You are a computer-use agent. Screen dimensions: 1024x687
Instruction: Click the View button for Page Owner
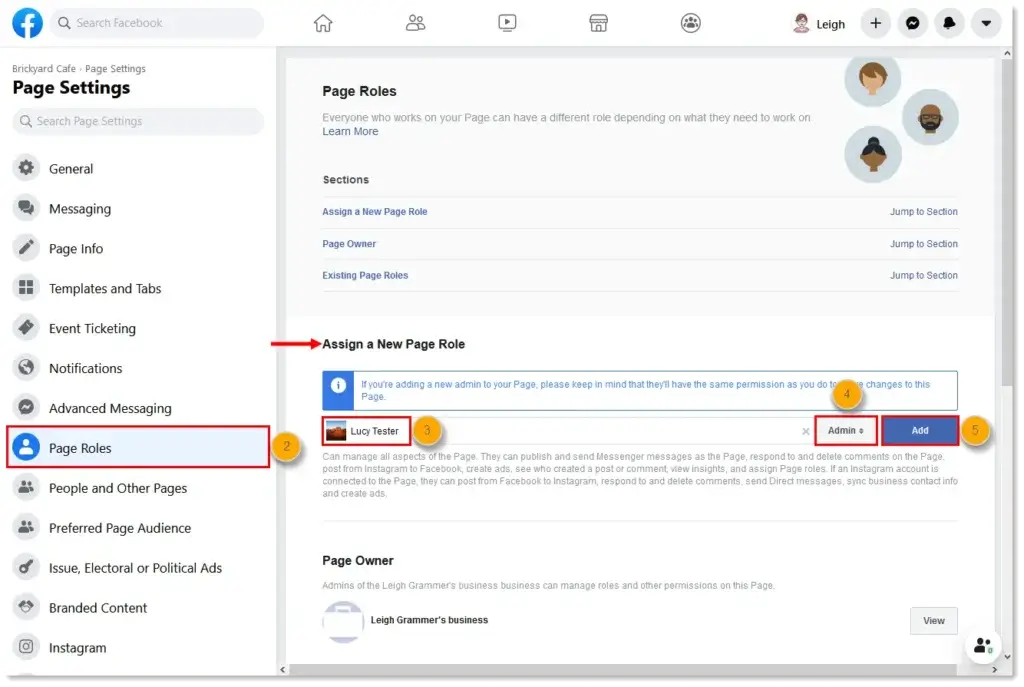click(x=933, y=620)
